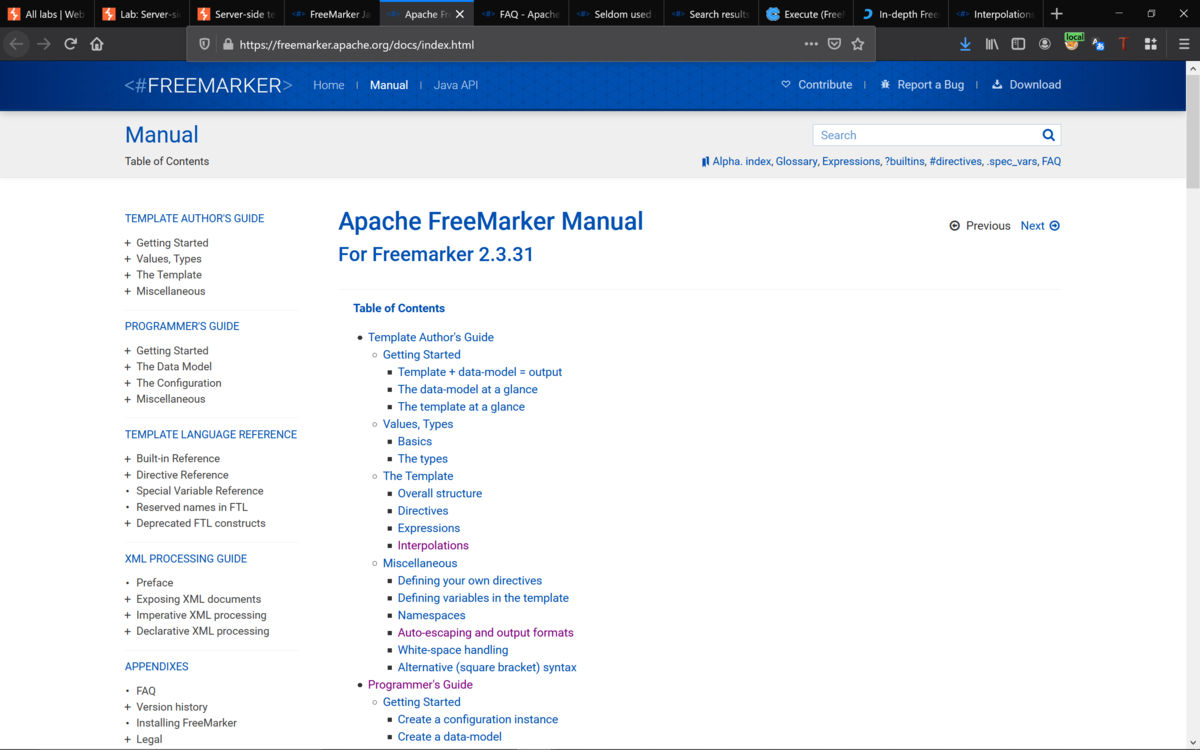Switch to the FAQ - Apache tab
The image size is (1200, 750).
(x=521, y=14)
